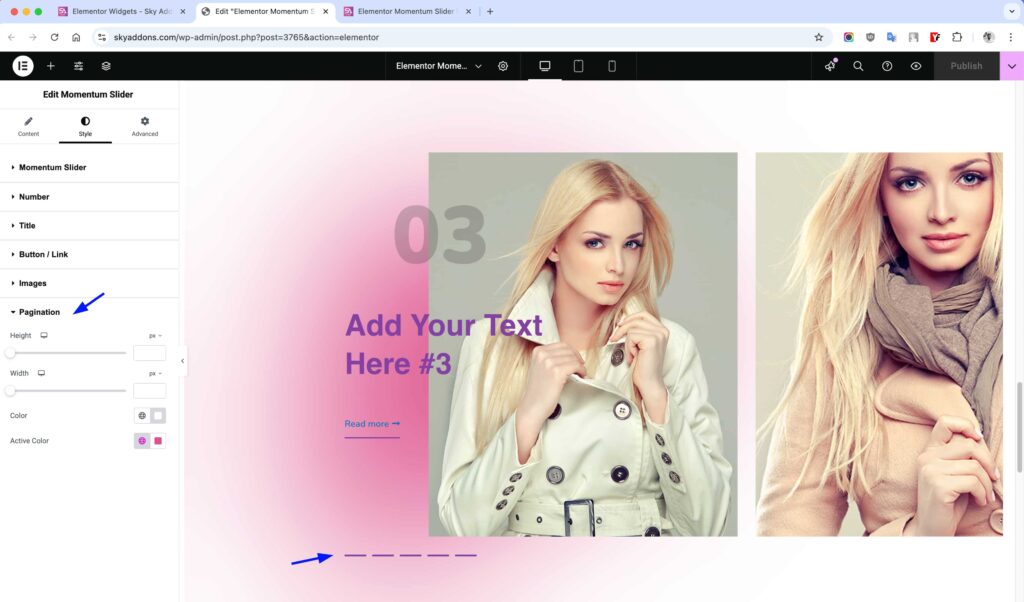Screen dimensions: 1024x602
Task: Open the Active Color pink swatch
Action: click(158, 441)
